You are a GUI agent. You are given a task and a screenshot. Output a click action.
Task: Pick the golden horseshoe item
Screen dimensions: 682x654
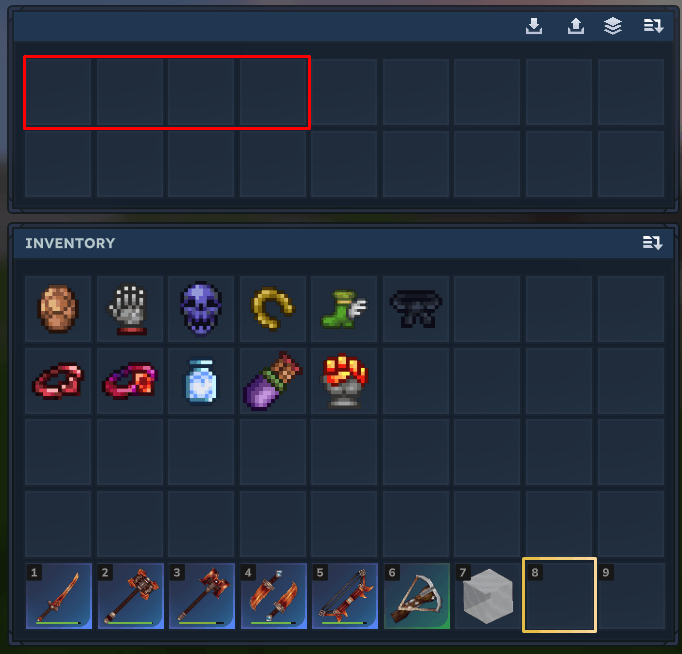click(x=273, y=308)
